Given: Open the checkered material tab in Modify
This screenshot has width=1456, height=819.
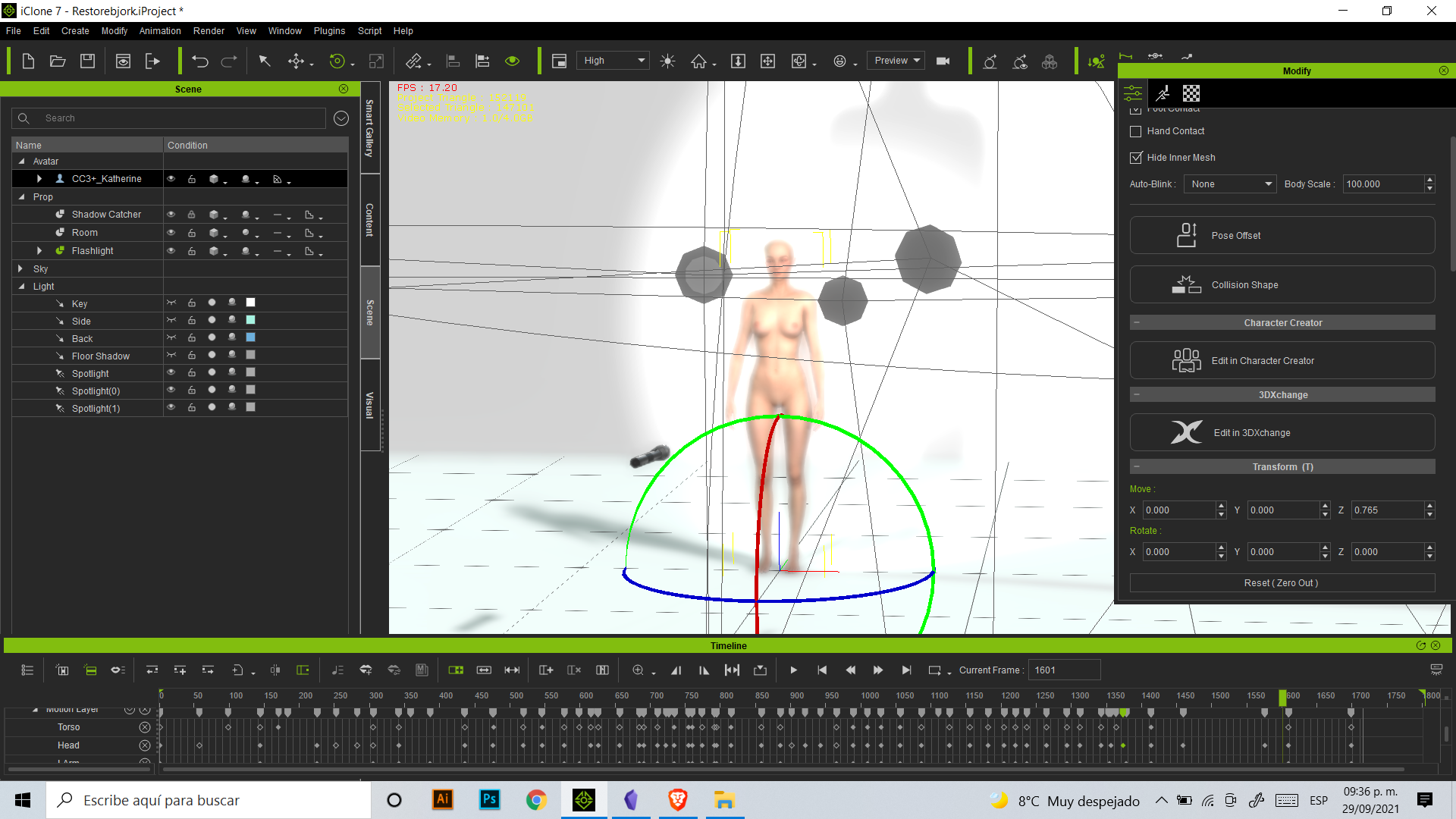Looking at the screenshot, I should coord(1191,93).
